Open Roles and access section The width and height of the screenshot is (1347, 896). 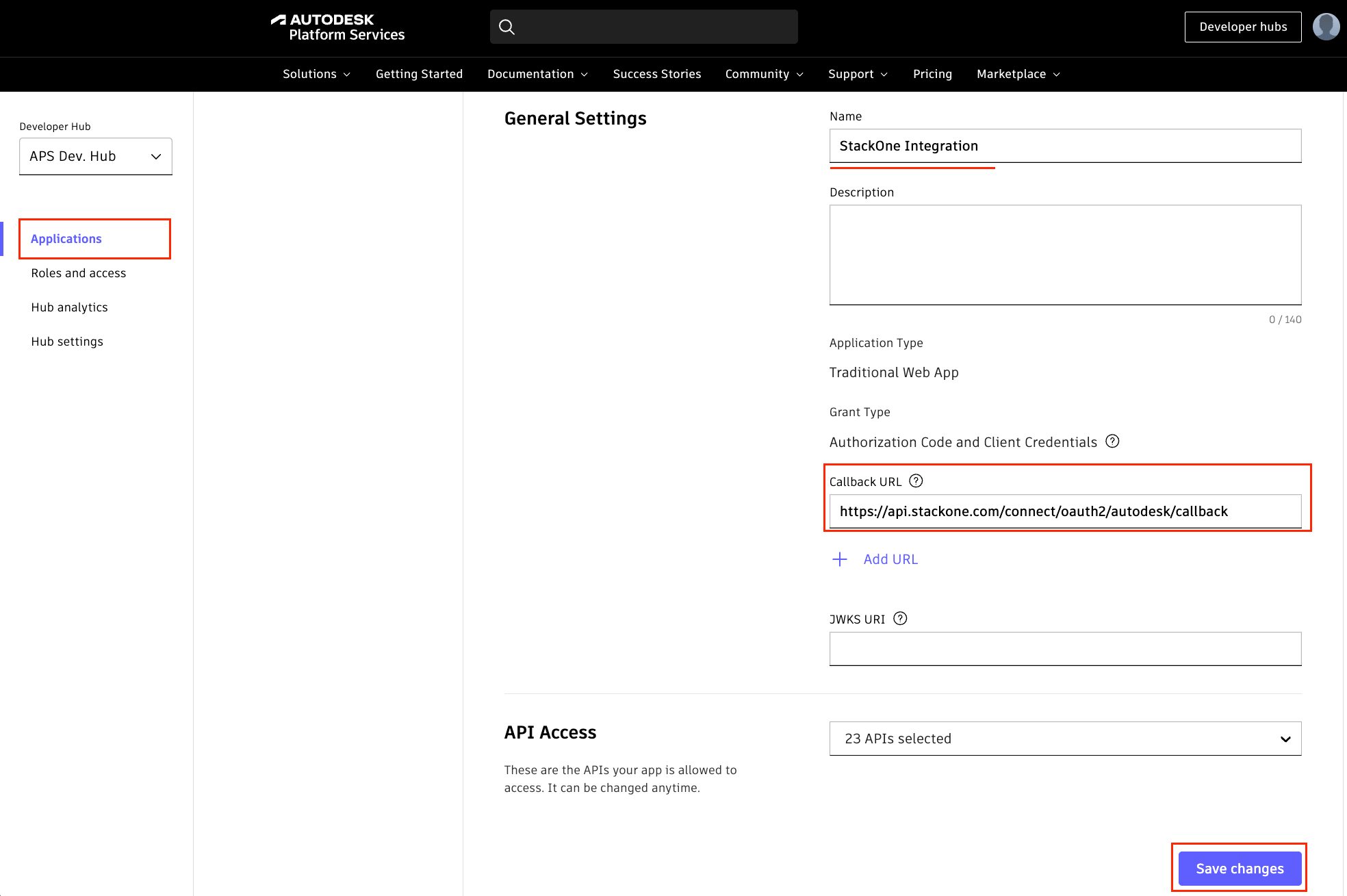click(79, 273)
